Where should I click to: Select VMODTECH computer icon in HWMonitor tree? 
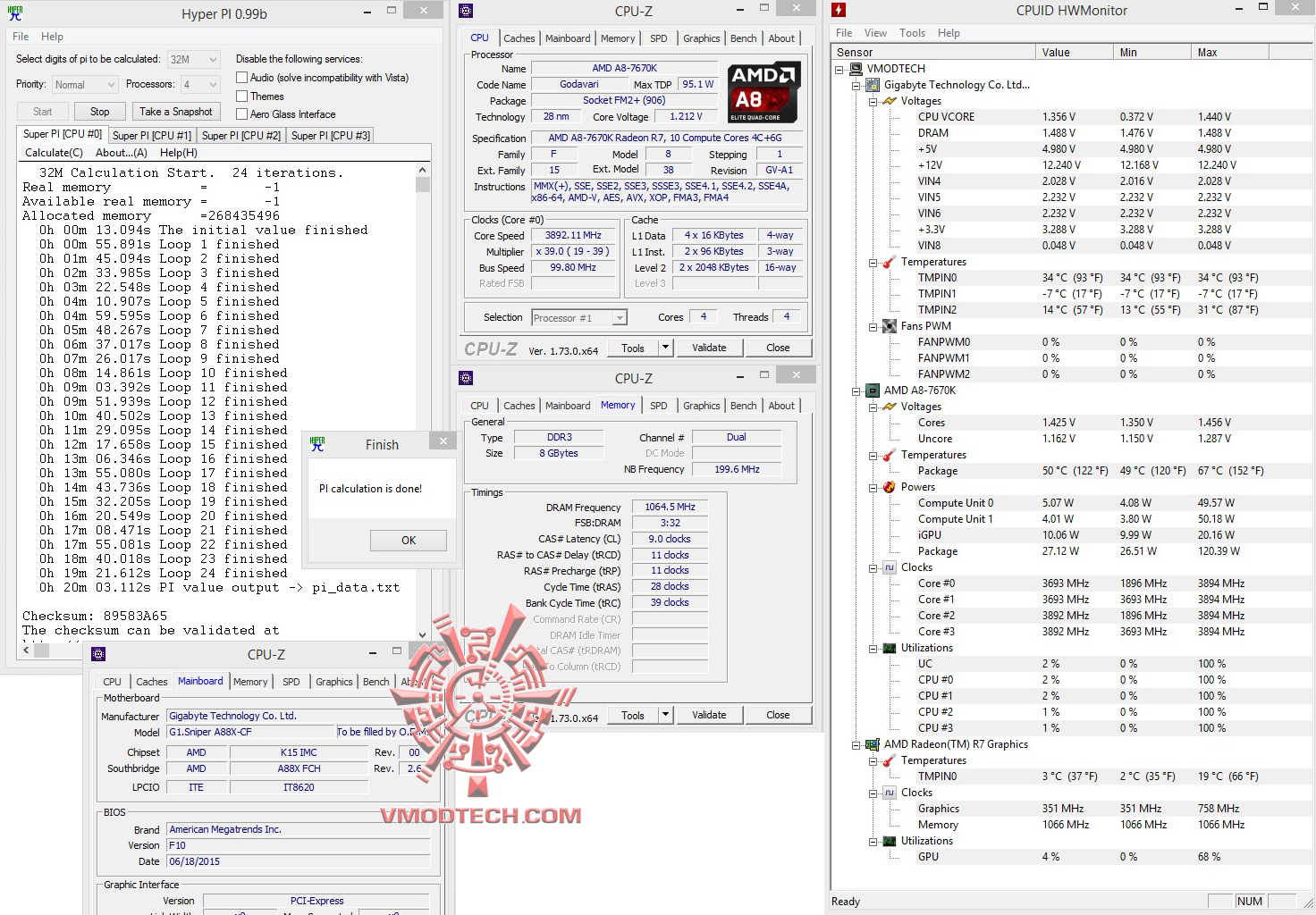(x=856, y=69)
